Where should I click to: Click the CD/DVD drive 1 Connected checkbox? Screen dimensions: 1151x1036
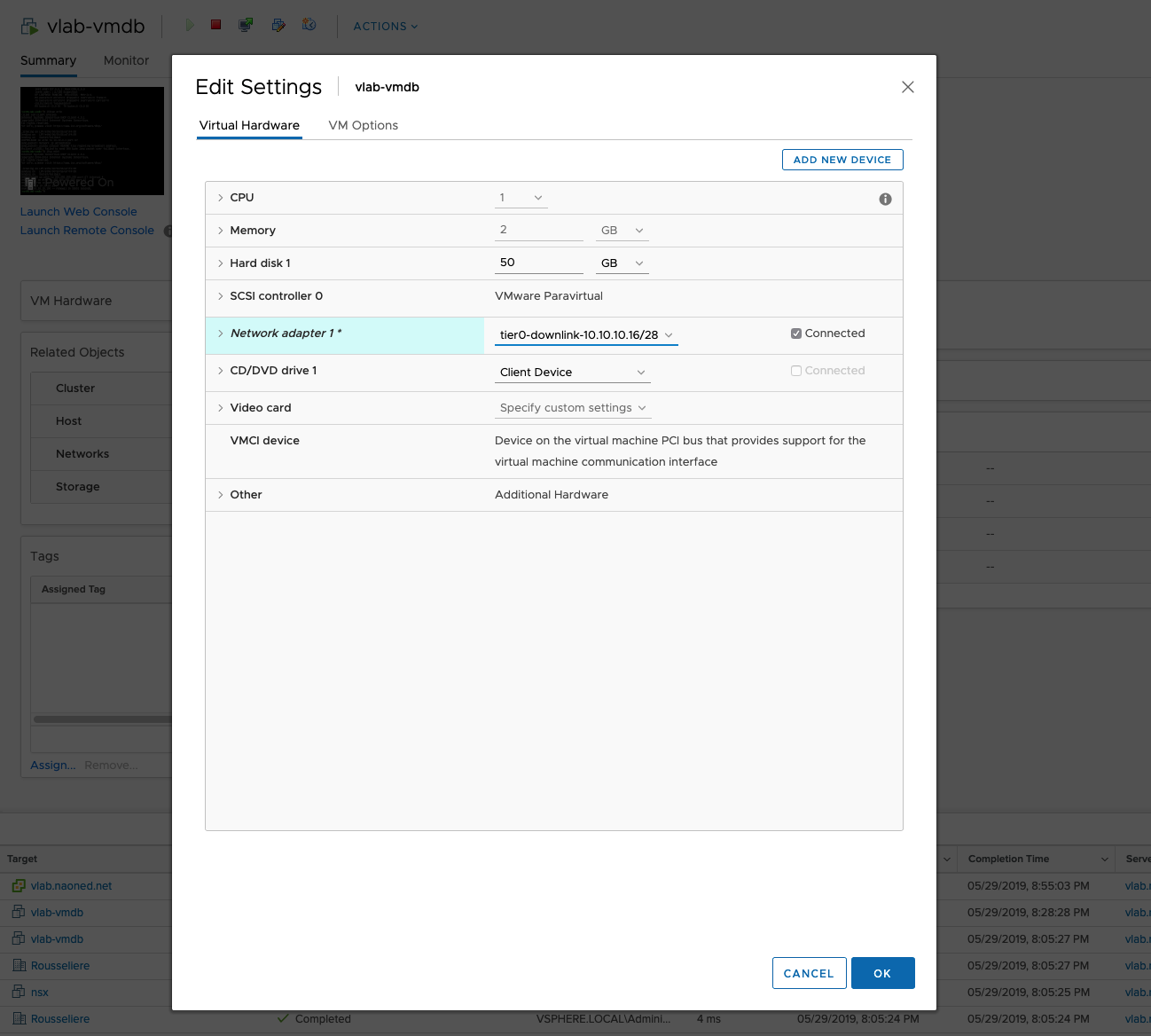pyautogui.click(x=796, y=371)
